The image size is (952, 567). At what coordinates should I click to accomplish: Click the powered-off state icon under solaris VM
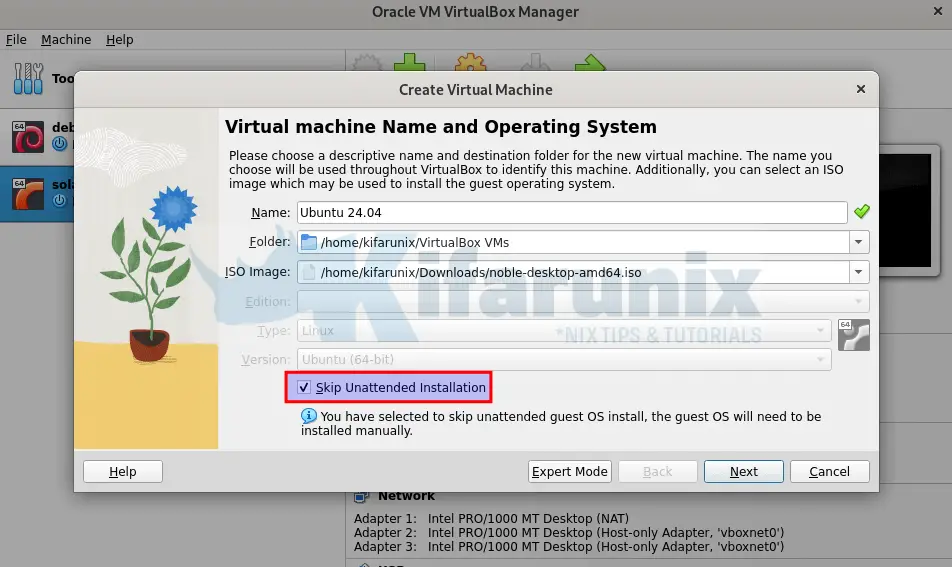(59, 200)
